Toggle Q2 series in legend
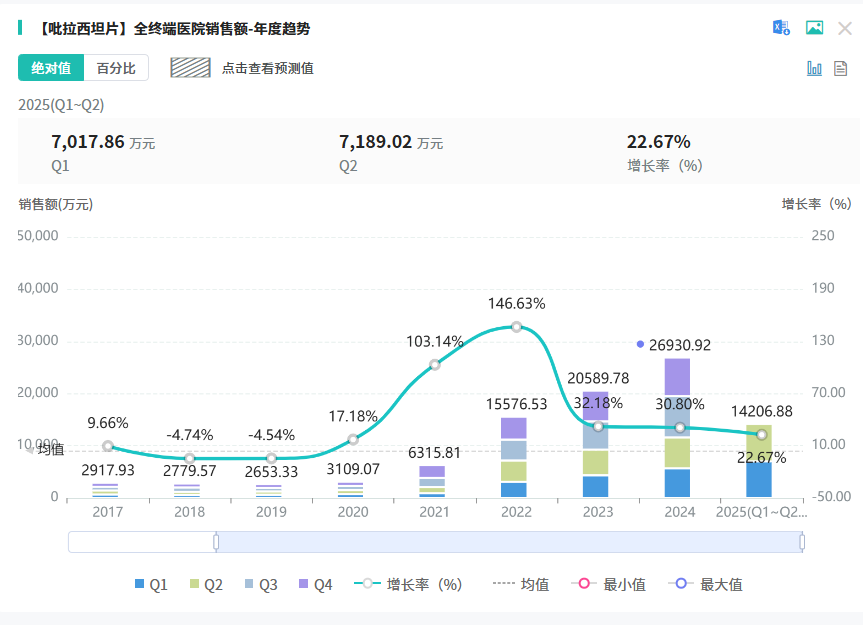This screenshot has width=863, height=625. (x=206, y=585)
